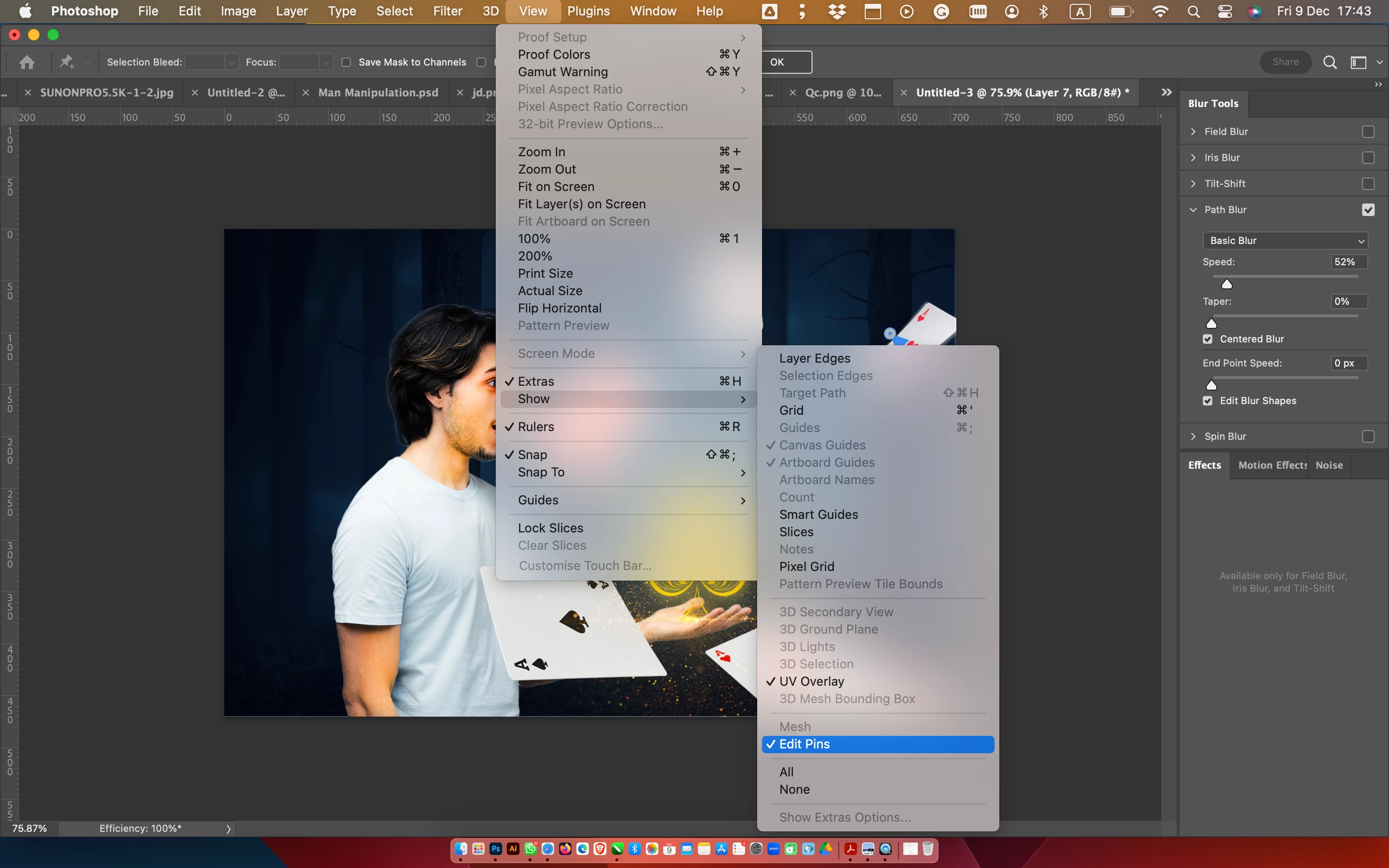Viewport: 1389px width, 868px height.
Task: Click the double-arrow tab overflow icon
Action: pyautogui.click(x=1166, y=93)
